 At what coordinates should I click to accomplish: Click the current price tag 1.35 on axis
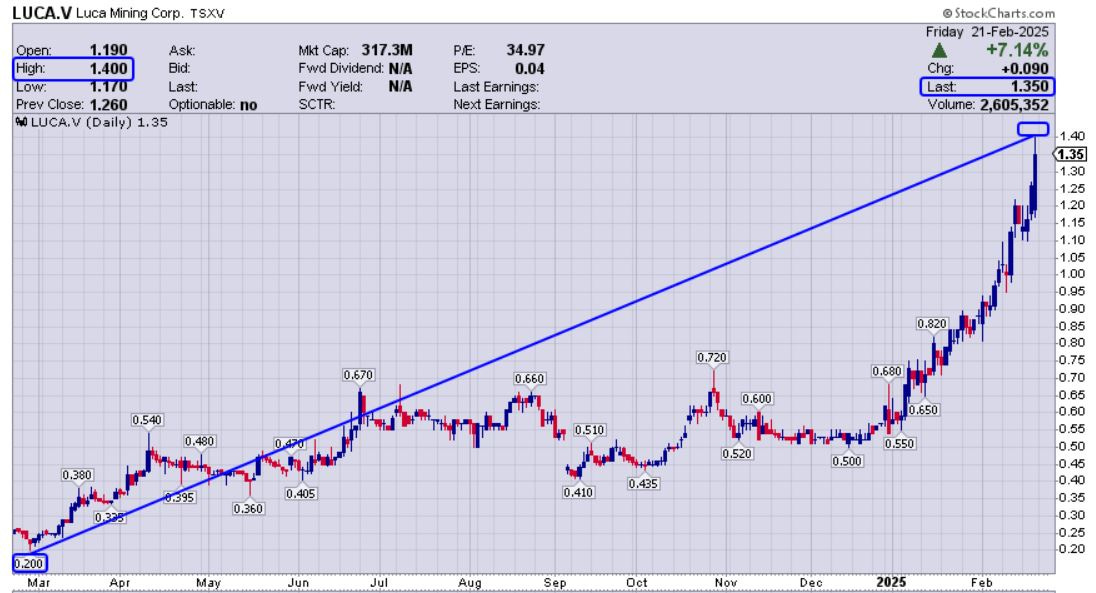1070,155
